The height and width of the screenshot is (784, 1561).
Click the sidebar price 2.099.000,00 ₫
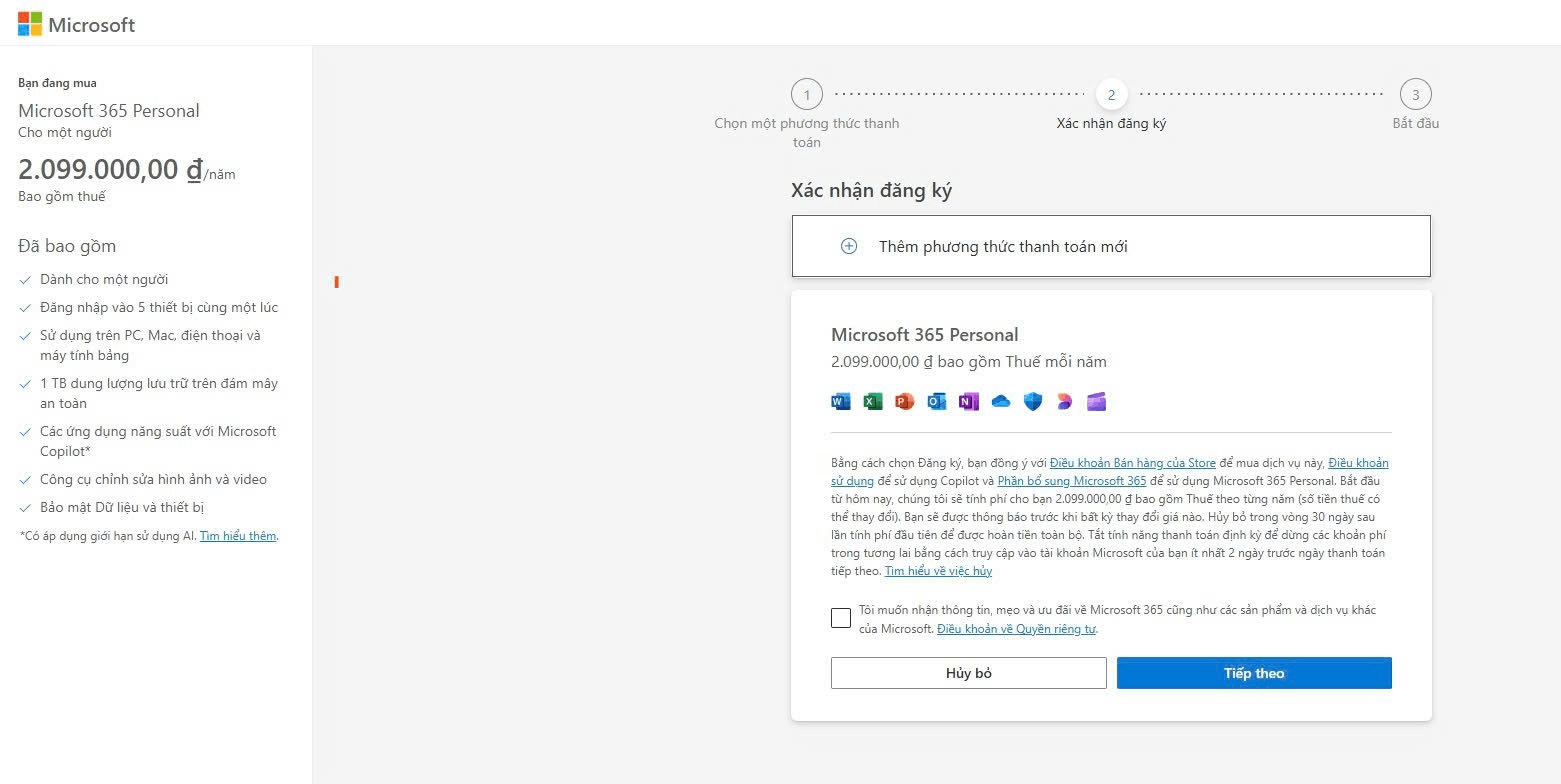(110, 169)
